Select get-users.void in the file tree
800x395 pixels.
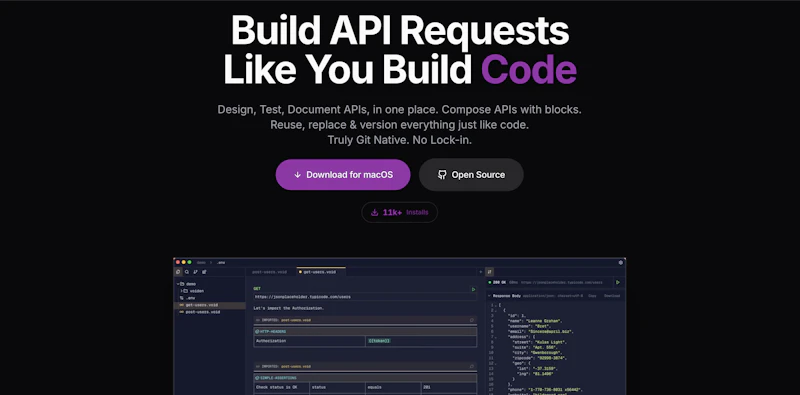209,305
